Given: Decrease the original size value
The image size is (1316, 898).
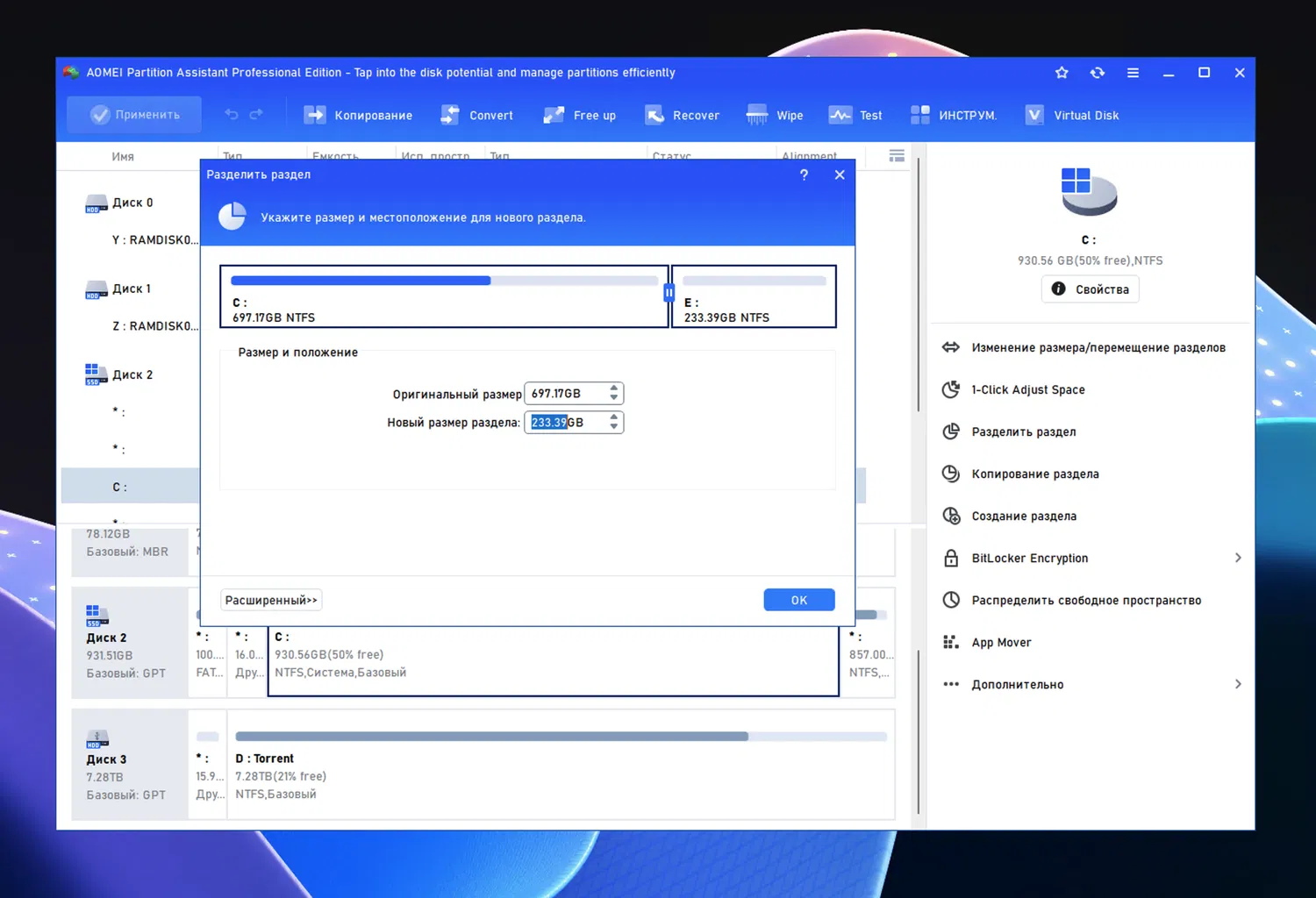Looking at the screenshot, I should [614, 399].
